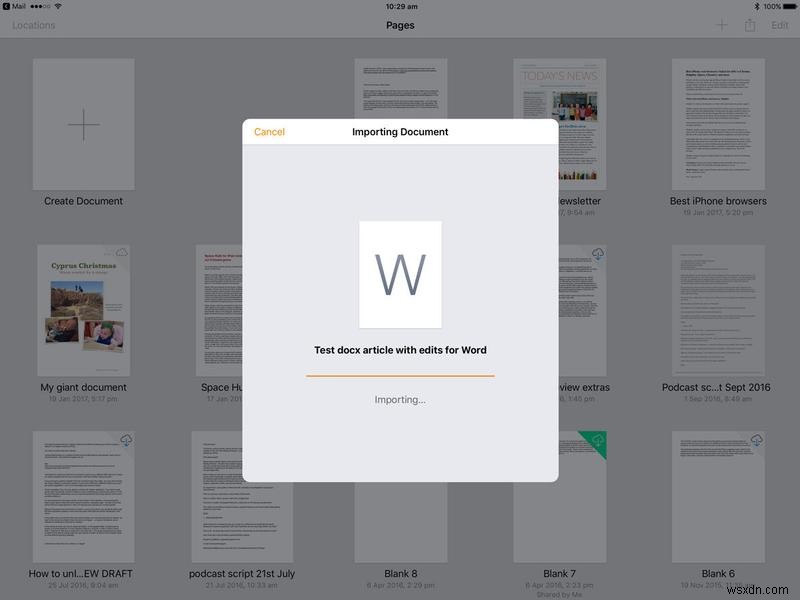Go back to Locations
The image size is (800, 600).
point(35,24)
